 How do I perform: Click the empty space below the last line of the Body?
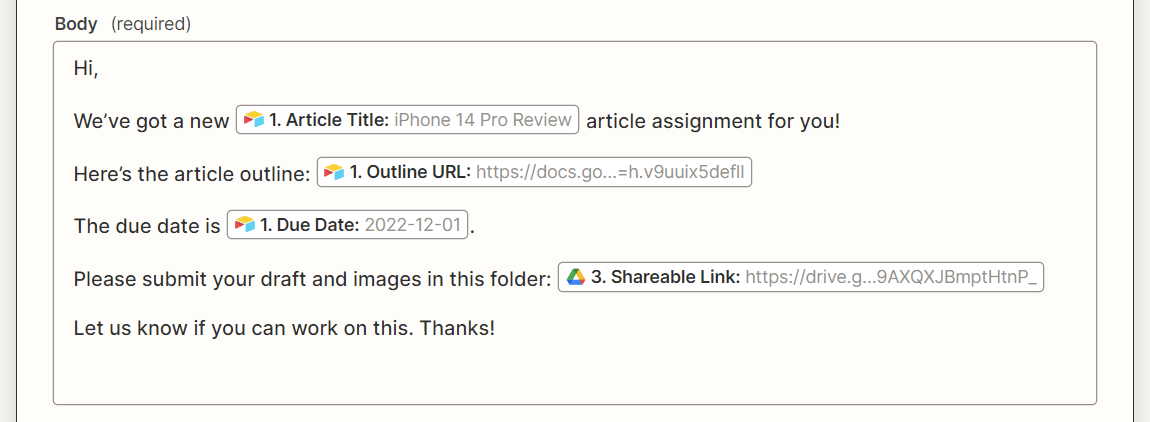574,373
